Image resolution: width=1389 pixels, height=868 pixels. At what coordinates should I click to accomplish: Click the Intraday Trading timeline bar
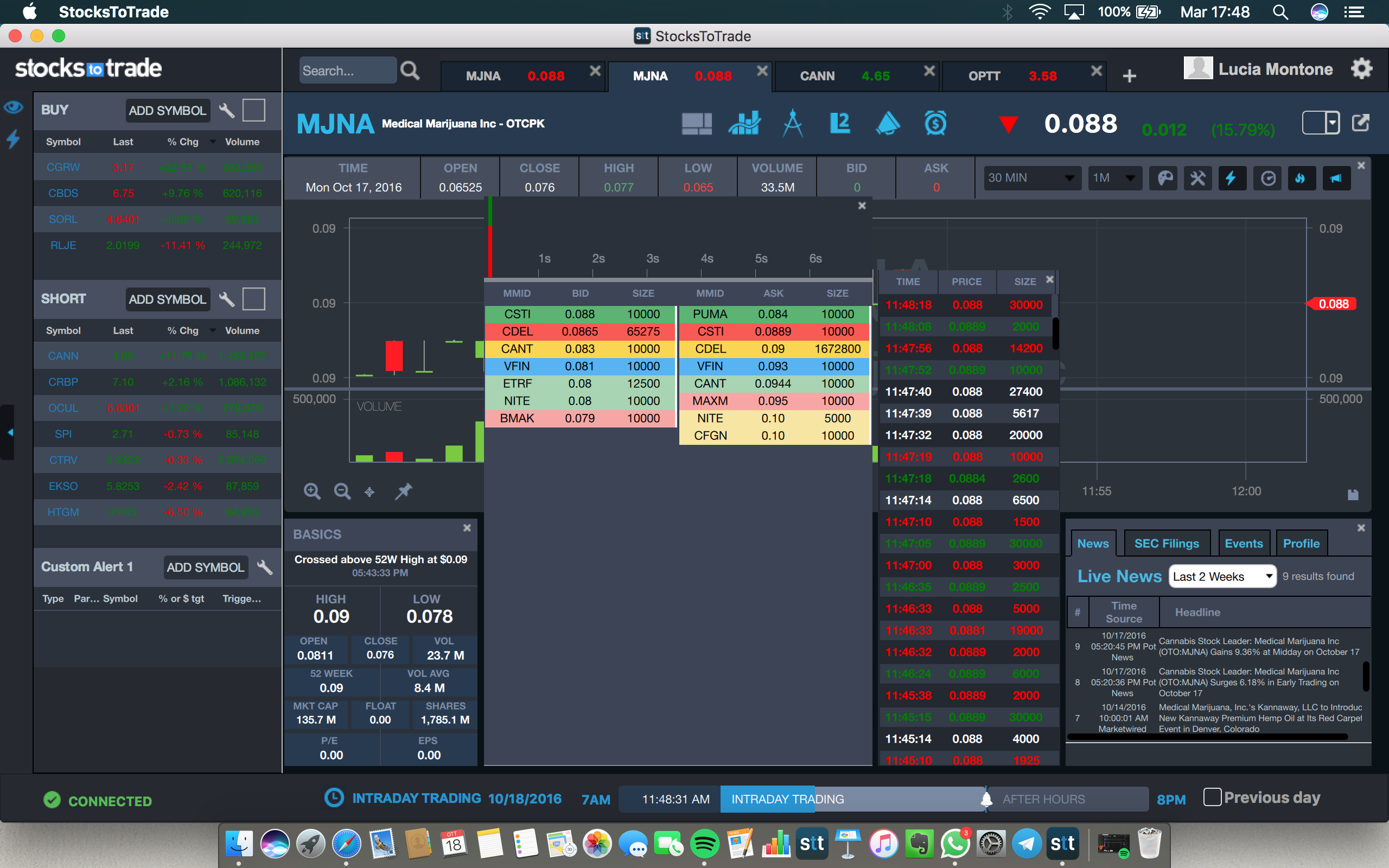786,799
